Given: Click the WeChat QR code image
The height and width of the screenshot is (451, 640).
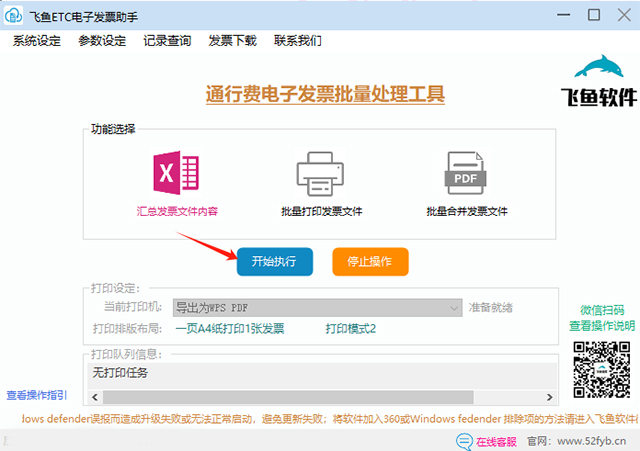Looking at the screenshot, I should pyautogui.click(x=601, y=370).
